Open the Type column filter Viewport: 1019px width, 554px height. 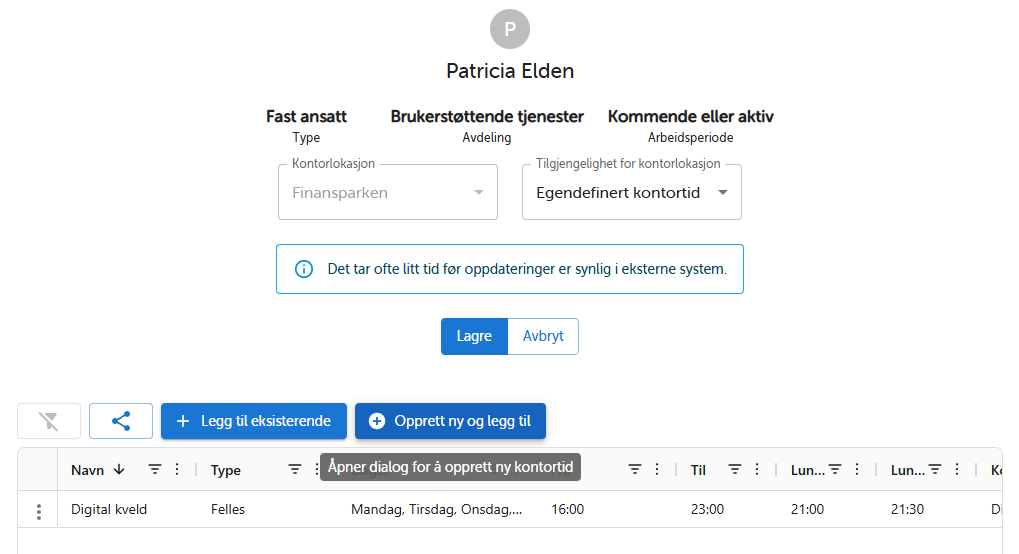click(x=295, y=469)
